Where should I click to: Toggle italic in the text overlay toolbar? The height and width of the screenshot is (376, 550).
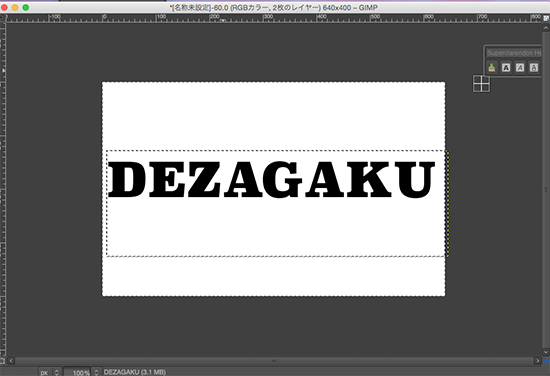pyautogui.click(x=520, y=67)
